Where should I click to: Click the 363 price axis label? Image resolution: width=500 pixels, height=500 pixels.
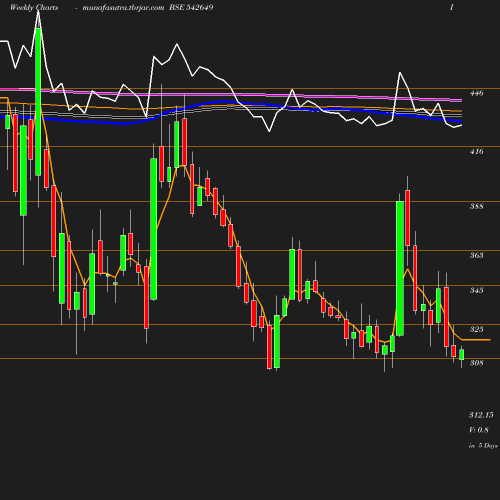click(x=476, y=255)
